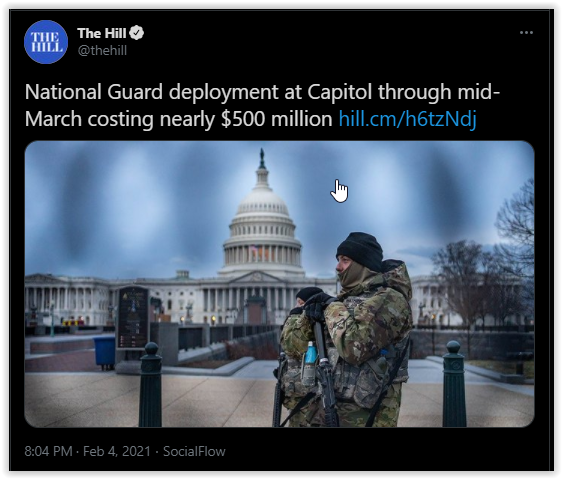This screenshot has width=562, height=479.
Task: Click the dark information sign in the photo
Action: point(133,318)
